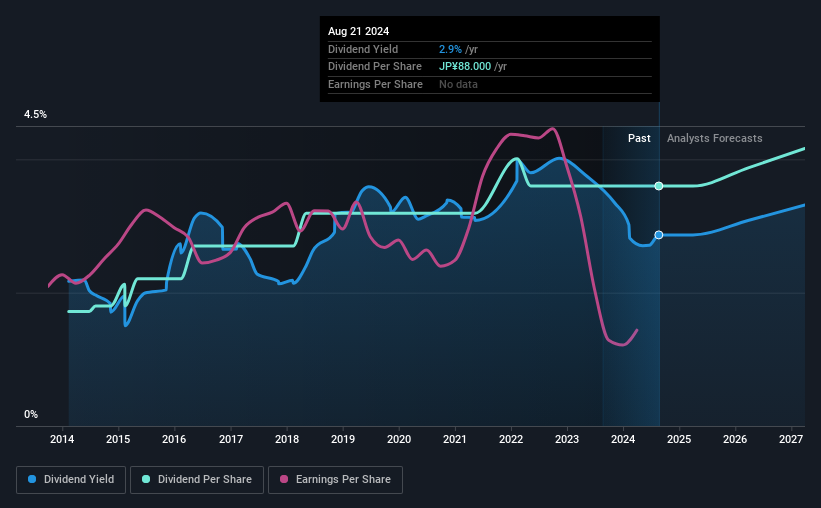Image resolution: width=821 pixels, height=508 pixels.
Task: Click the Analysts Forecasts label
Action: click(x=714, y=138)
